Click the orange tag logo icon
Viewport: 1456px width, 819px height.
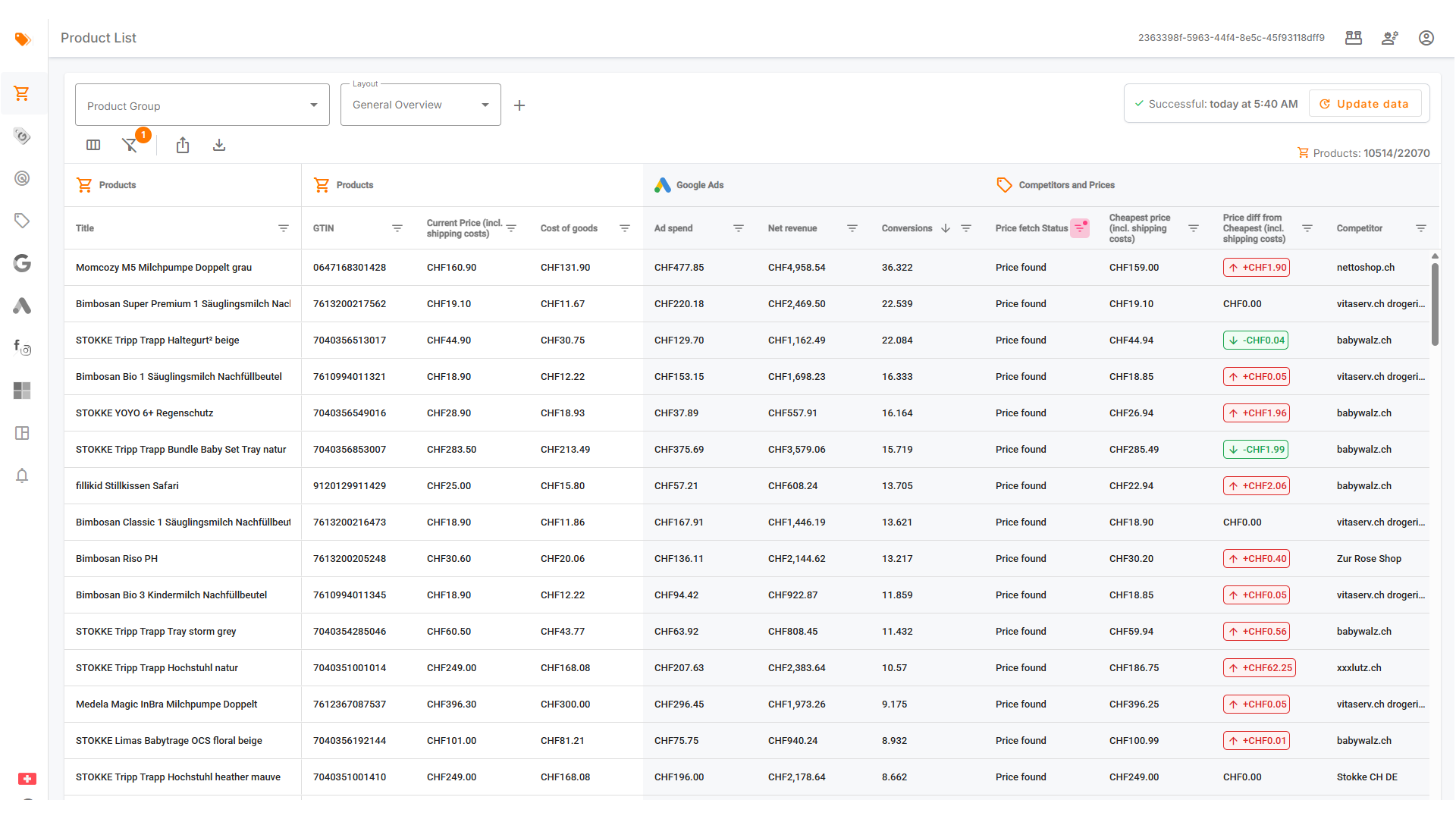[x=23, y=39]
